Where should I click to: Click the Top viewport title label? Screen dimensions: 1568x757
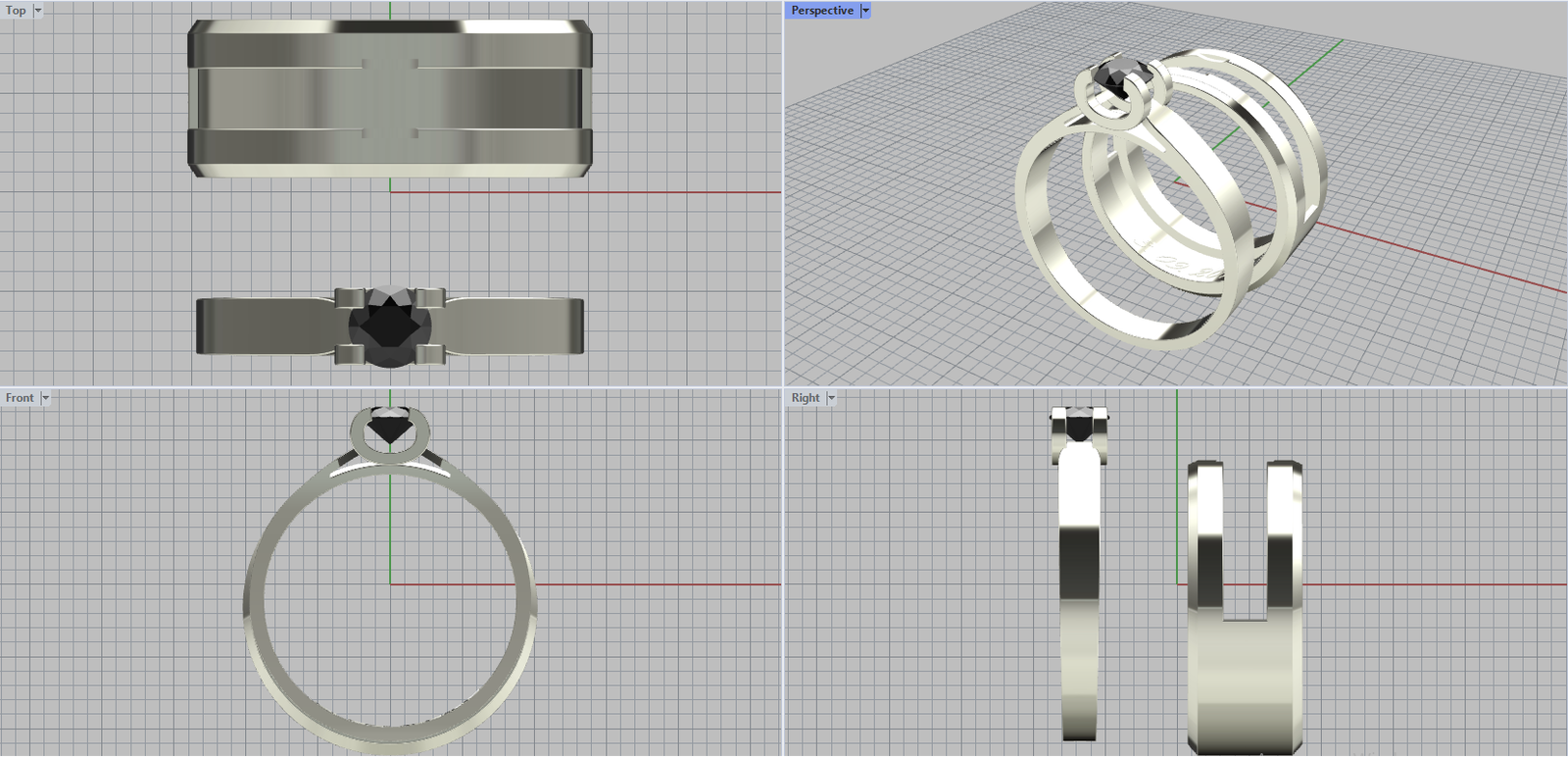pyautogui.click(x=16, y=11)
